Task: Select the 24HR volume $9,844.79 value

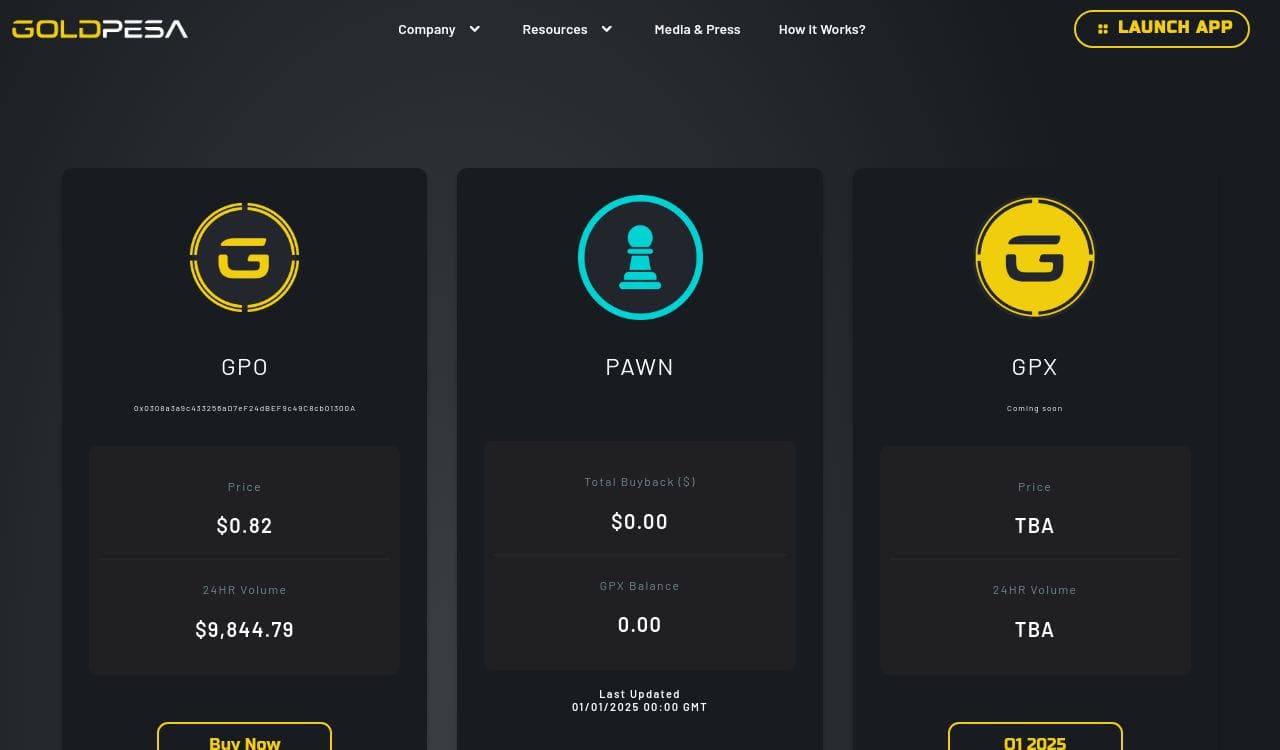Action: pos(244,630)
